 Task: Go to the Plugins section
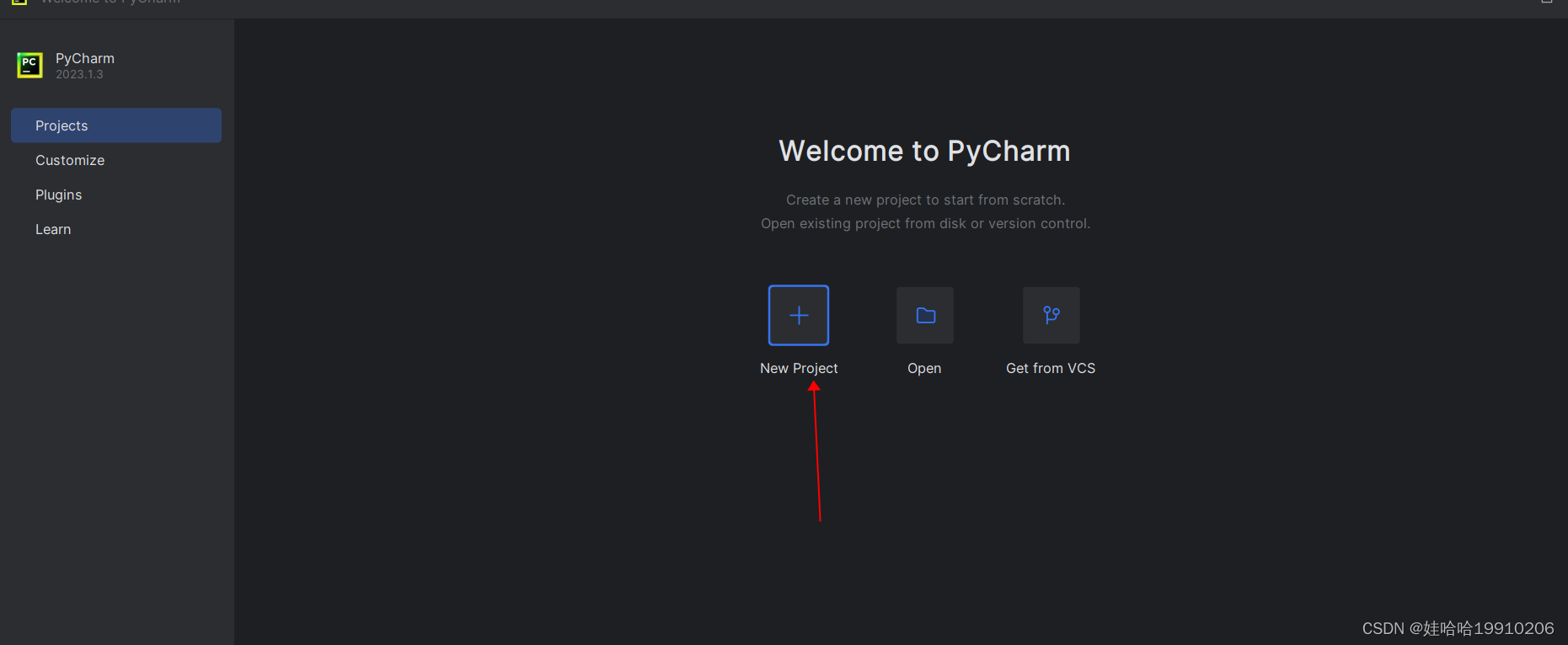coord(116,195)
